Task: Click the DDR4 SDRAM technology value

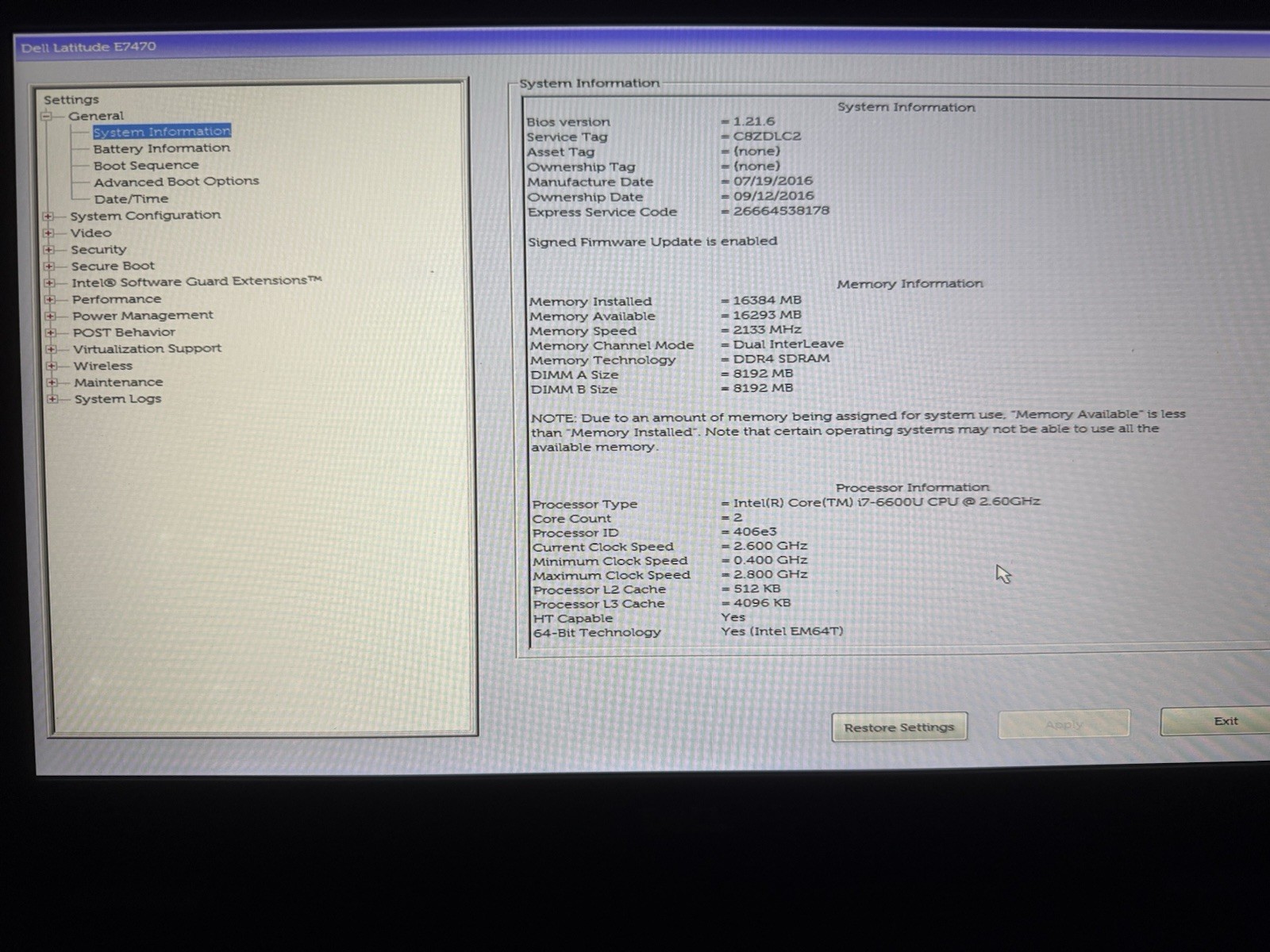Action: 782,359
